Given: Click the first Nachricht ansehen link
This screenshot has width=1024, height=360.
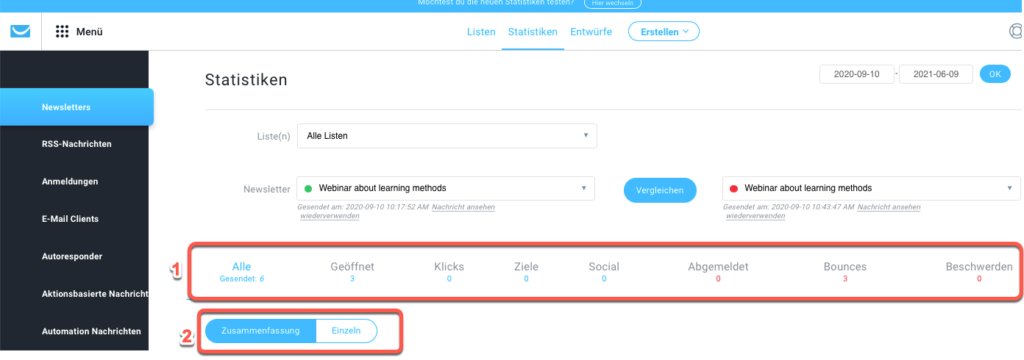Looking at the screenshot, I should (463, 207).
